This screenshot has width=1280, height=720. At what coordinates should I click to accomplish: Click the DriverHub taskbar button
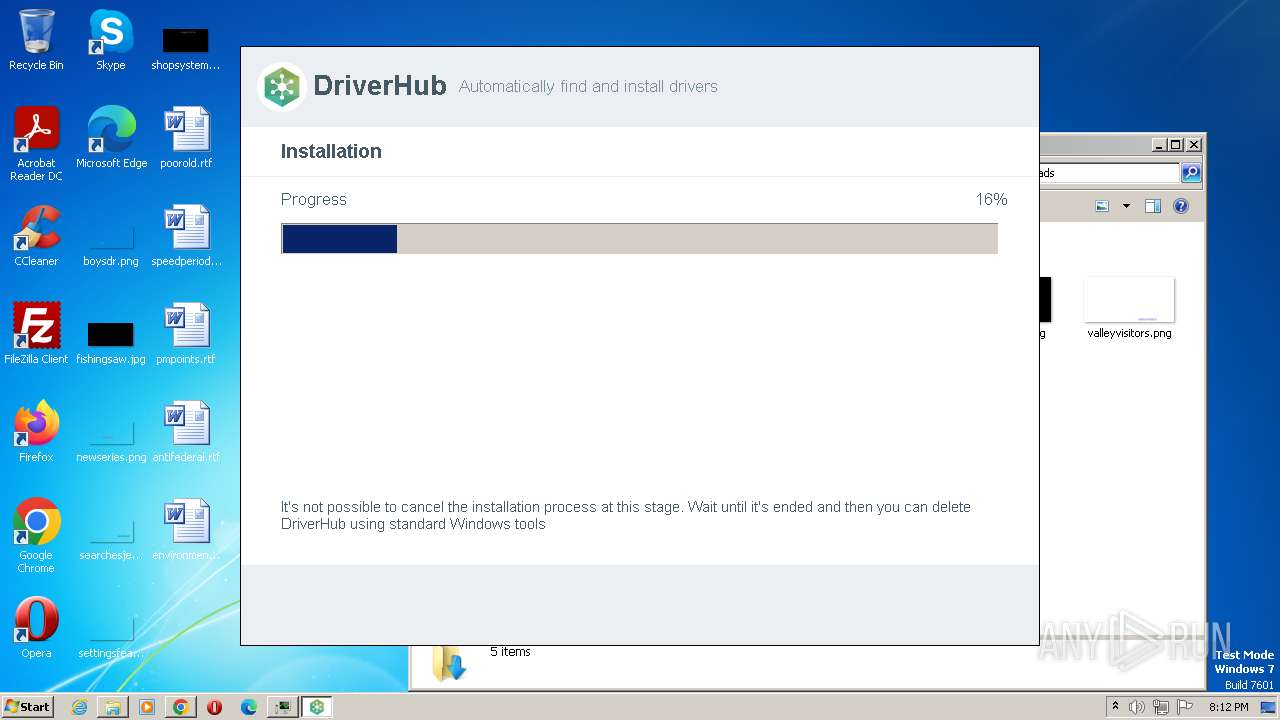coord(317,707)
